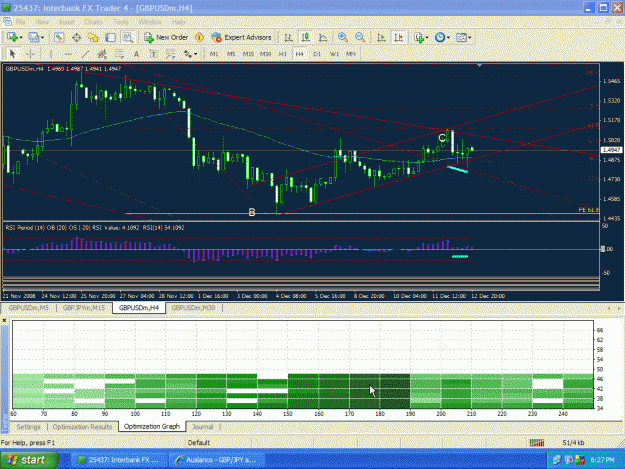This screenshot has width=625, height=469.
Task: Open the File menu
Action: click(x=20, y=22)
